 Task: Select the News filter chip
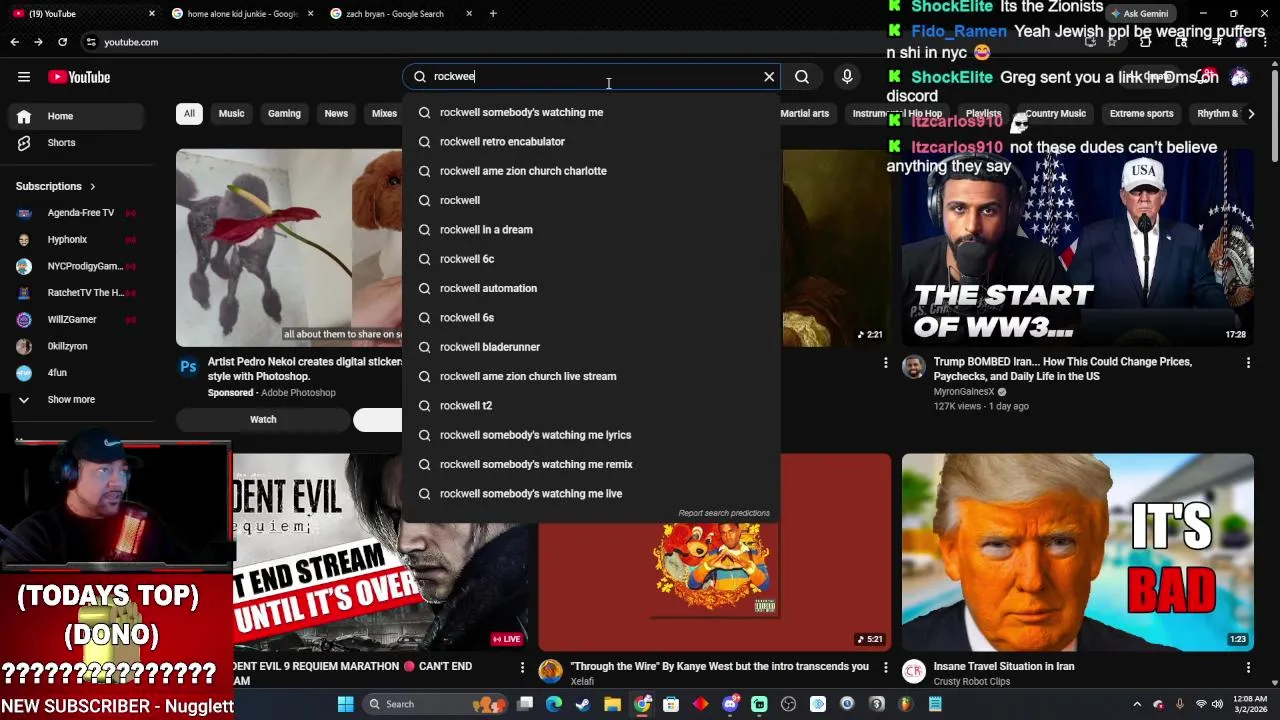(x=336, y=114)
